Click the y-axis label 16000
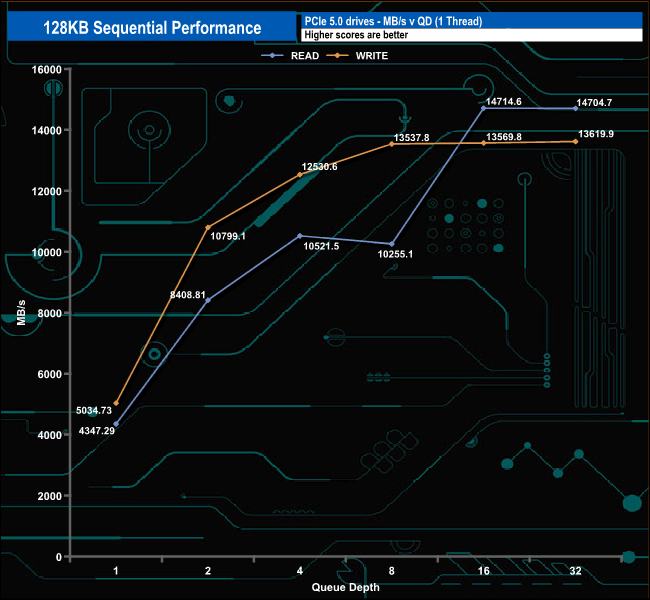The width and height of the screenshot is (650, 600). point(46,70)
